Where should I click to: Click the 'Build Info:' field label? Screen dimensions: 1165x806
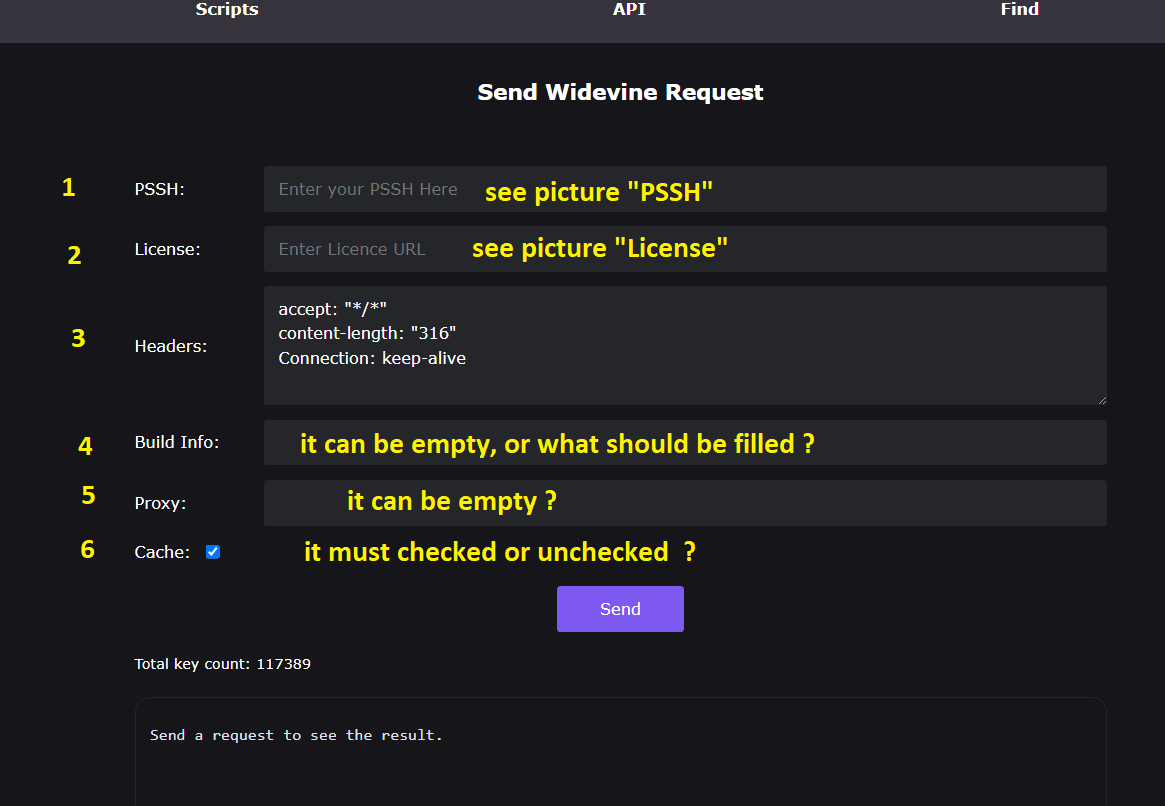(177, 443)
